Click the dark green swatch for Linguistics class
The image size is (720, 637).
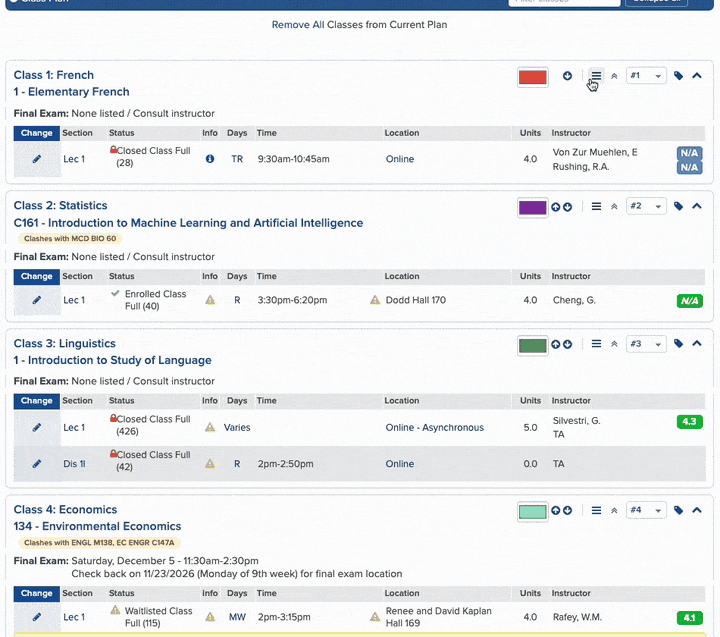tap(532, 345)
